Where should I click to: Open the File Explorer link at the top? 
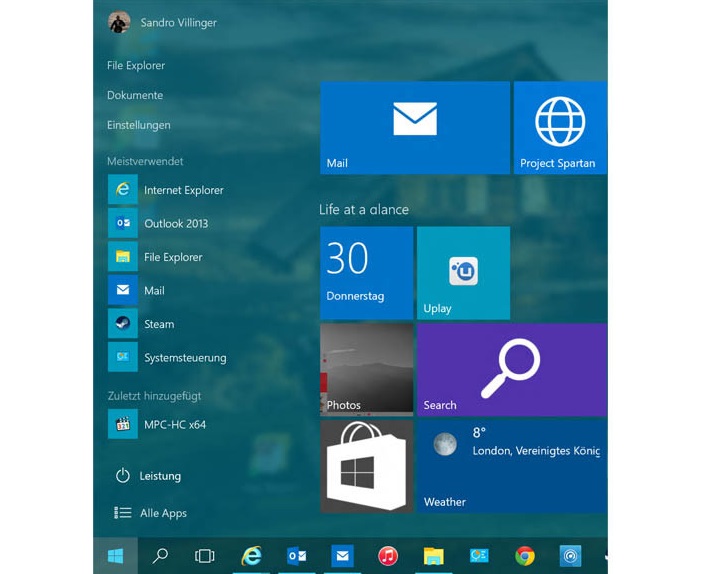(136, 65)
